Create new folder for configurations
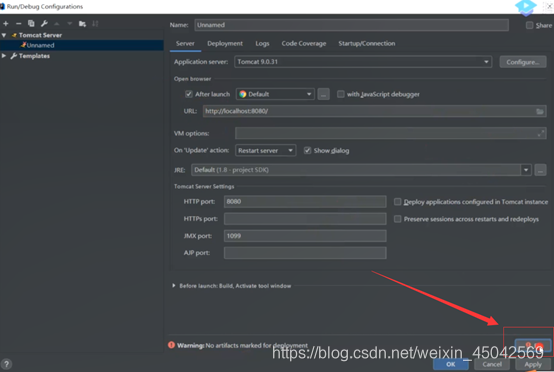 82,24
